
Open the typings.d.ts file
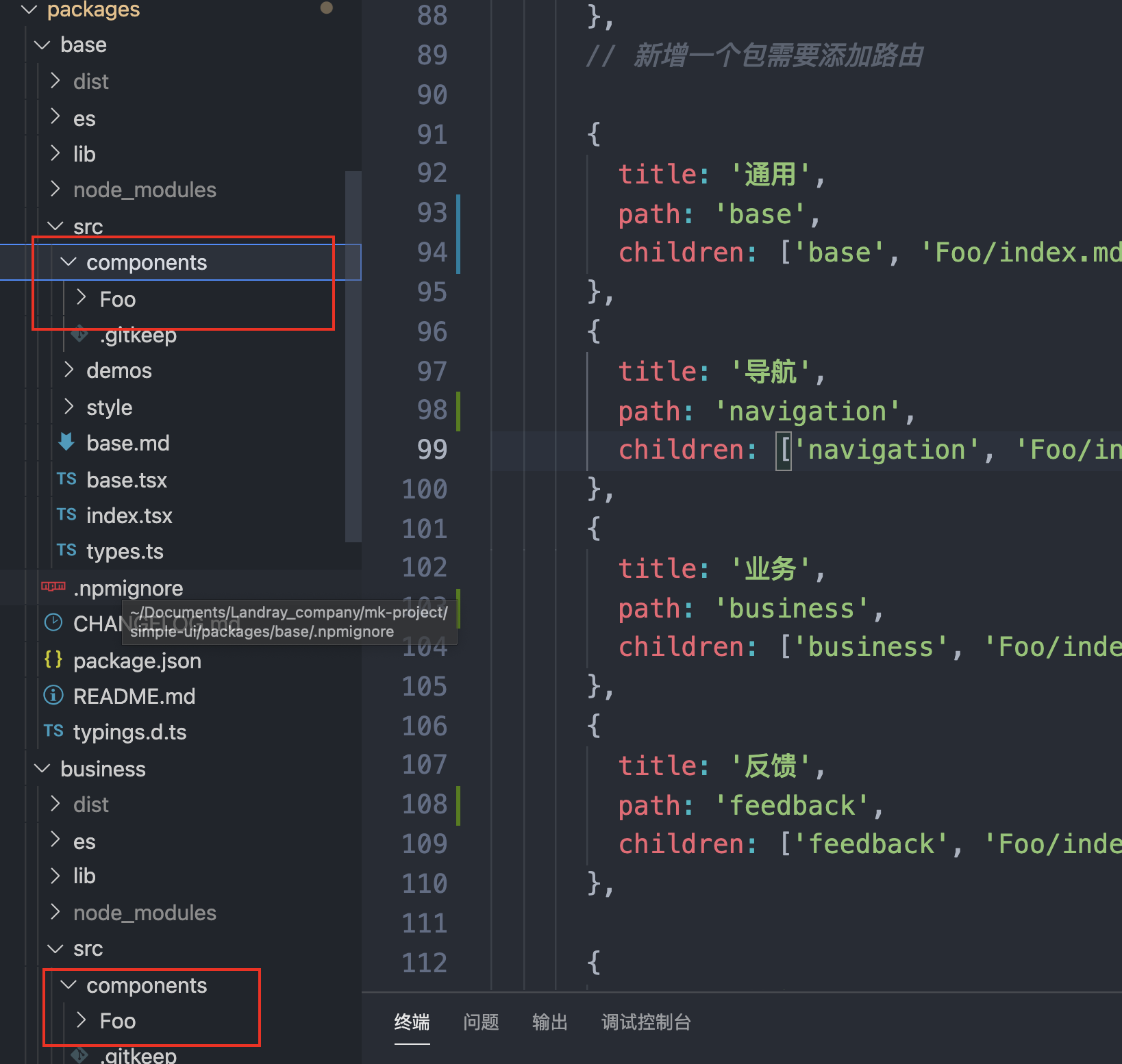129,732
